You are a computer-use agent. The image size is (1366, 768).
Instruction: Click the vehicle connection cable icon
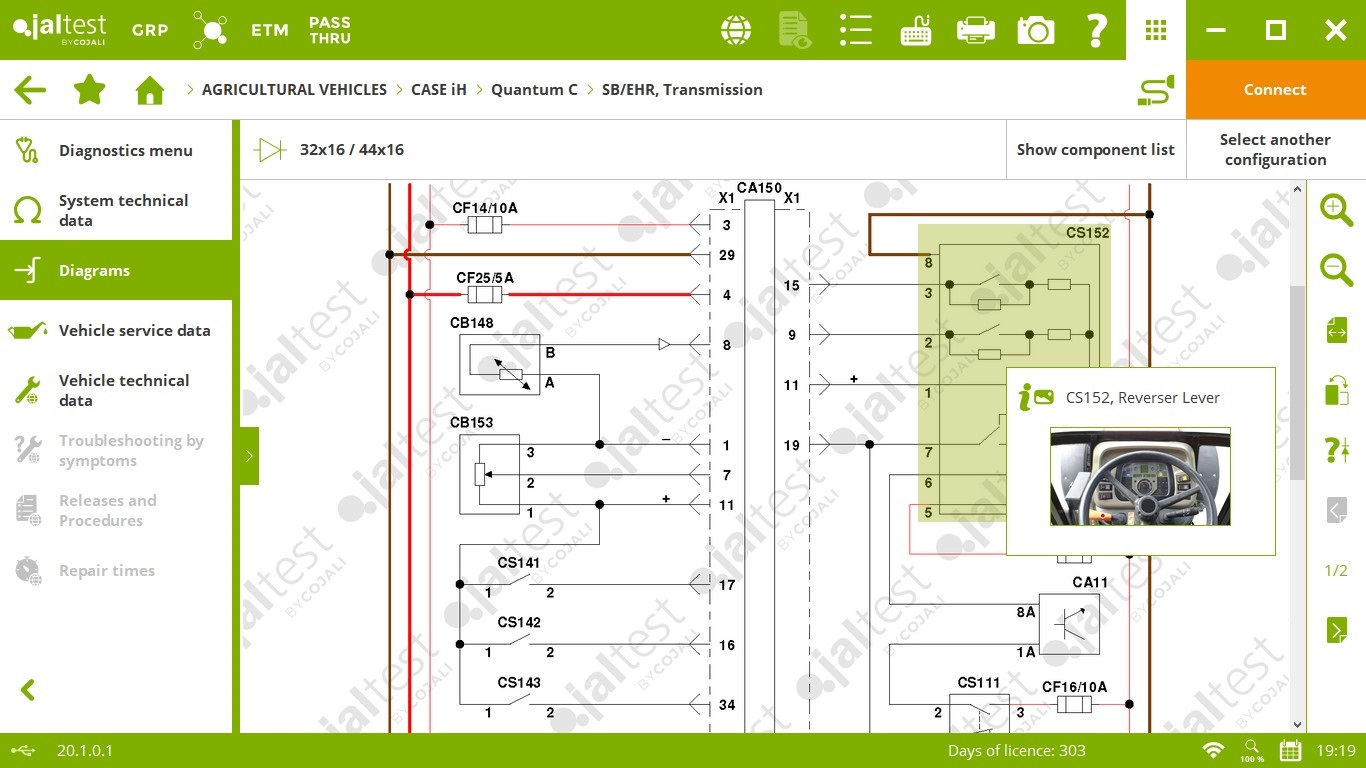1156,90
